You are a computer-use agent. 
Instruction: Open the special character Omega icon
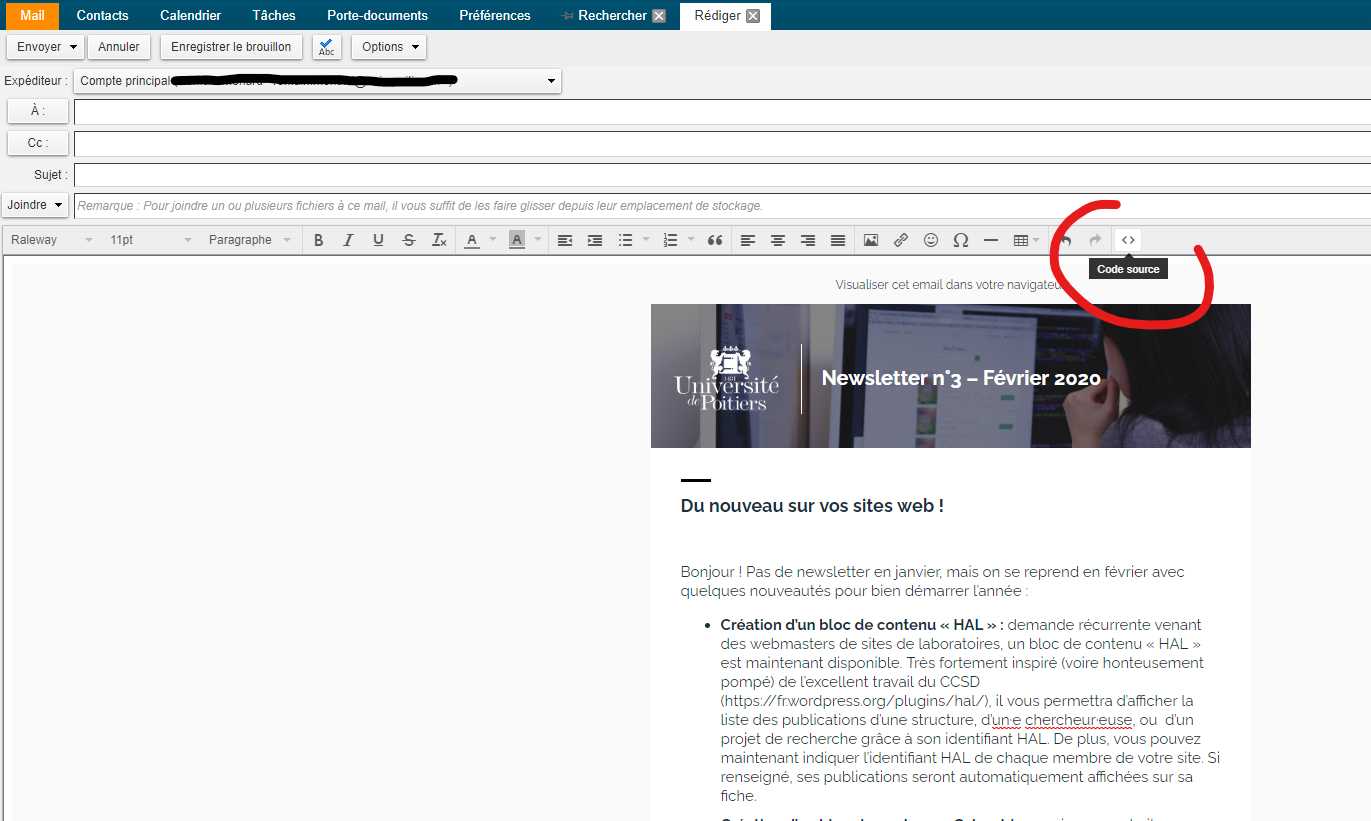(x=961, y=240)
